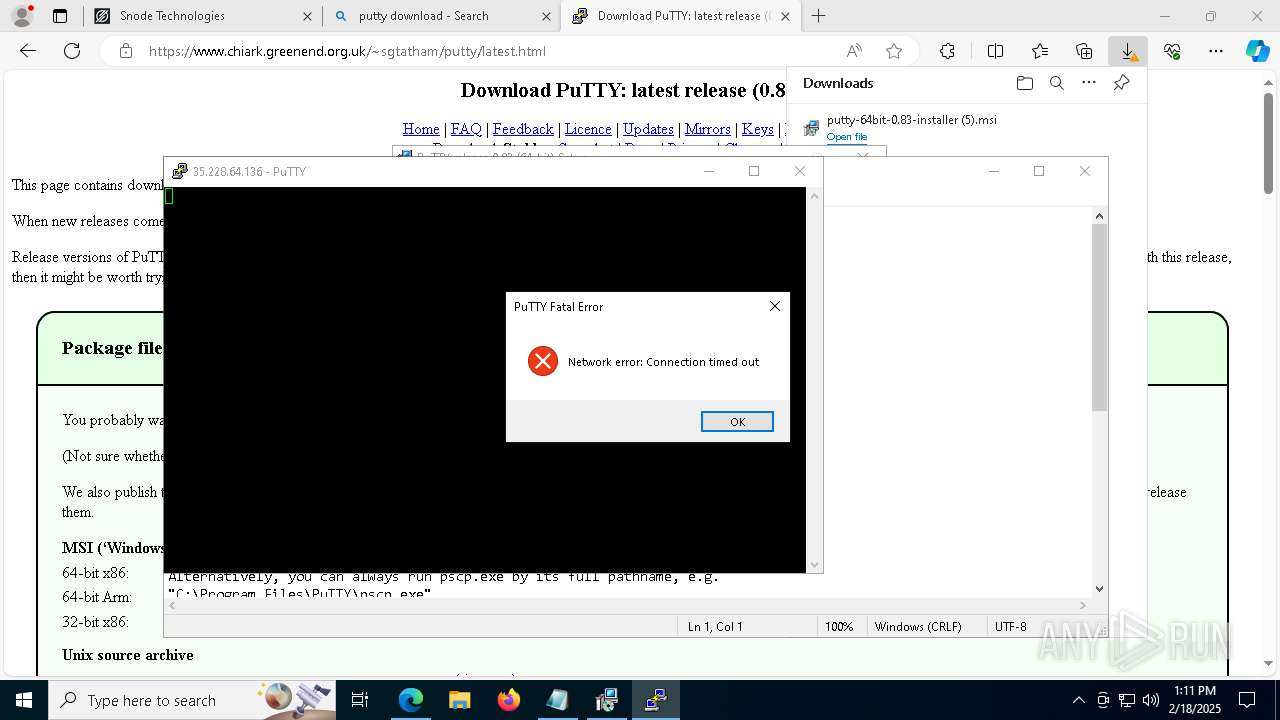
Task: Open network icon in system tray
Action: point(1126,700)
